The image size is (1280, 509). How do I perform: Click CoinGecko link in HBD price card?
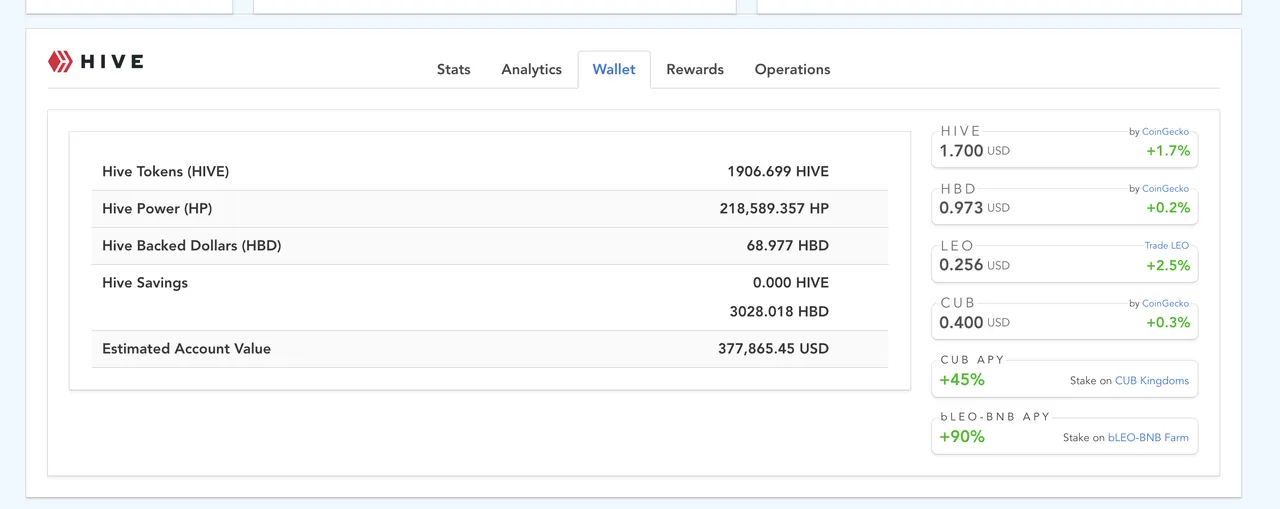point(1165,188)
